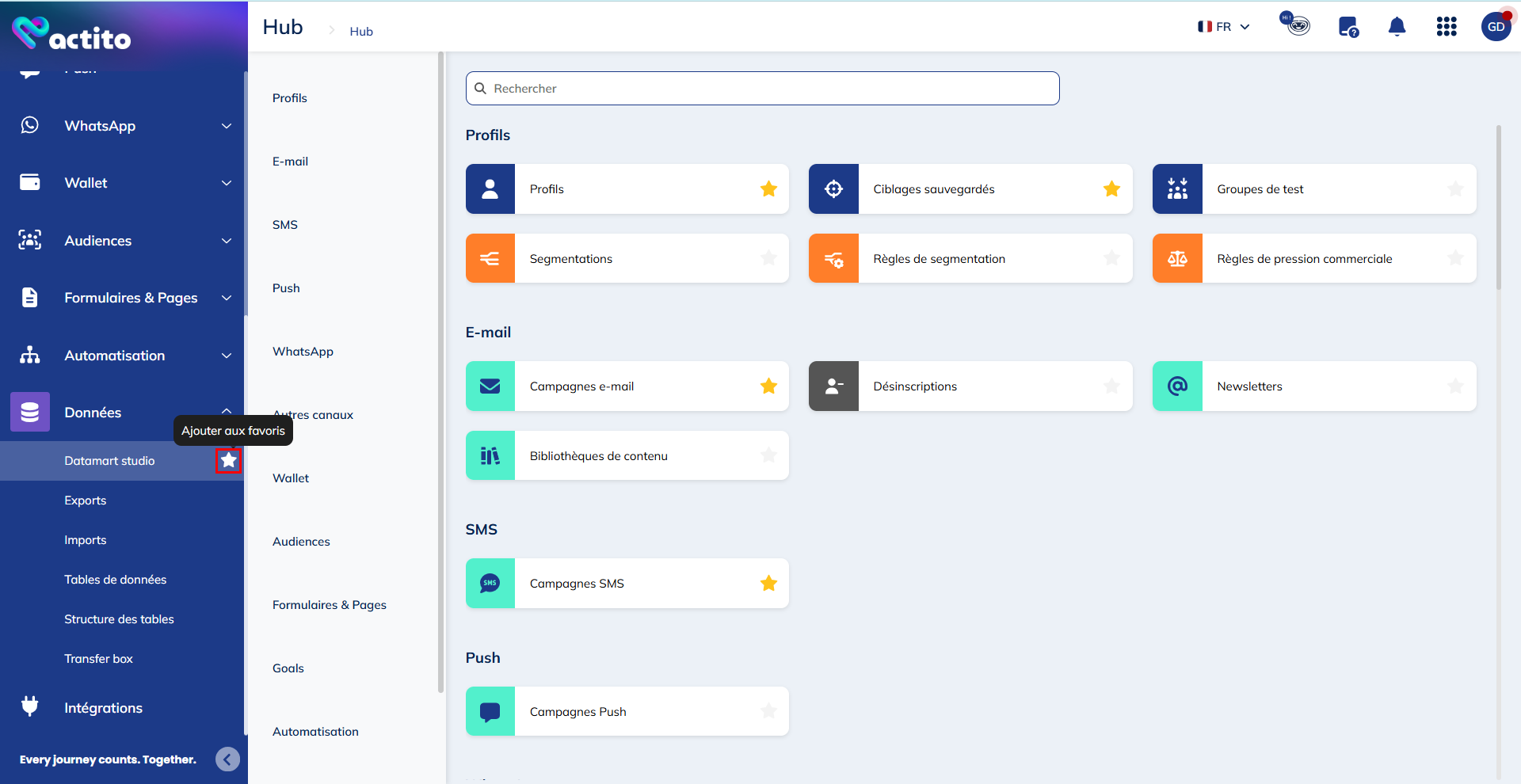Image resolution: width=1521 pixels, height=784 pixels.
Task: Click the Données database icon in sidebar
Action: coord(30,412)
